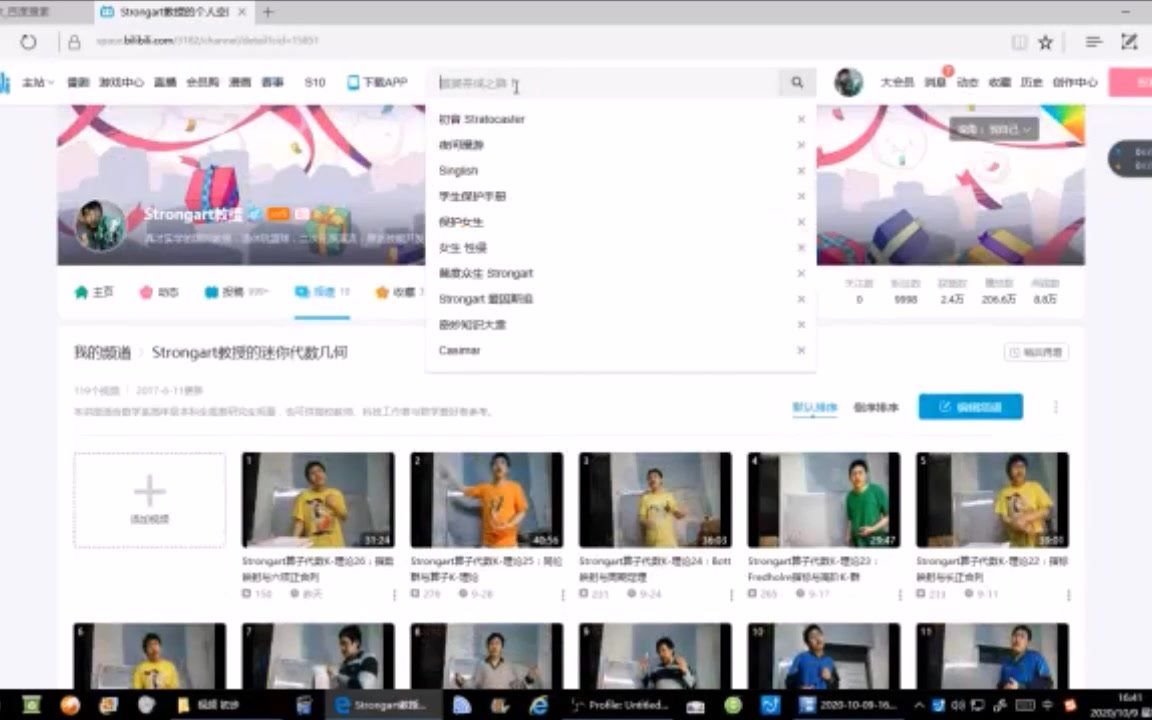The width and height of the screenshot is (1152, 720).
Task: Click the 收藏 favorites icon in the top navigation
Action: point(999,83)
